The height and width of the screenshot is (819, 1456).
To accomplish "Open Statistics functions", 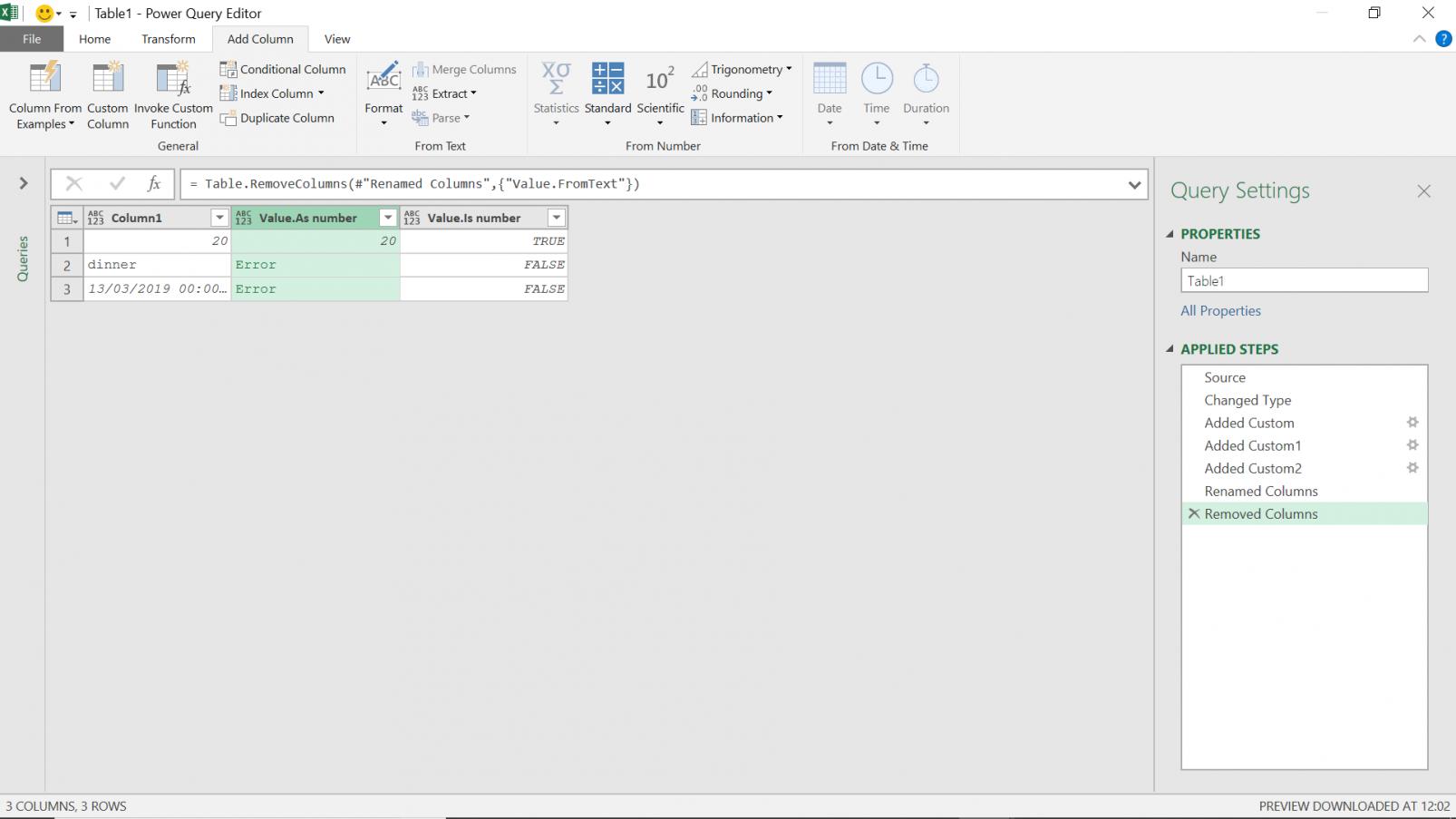I will pos(556,95).
